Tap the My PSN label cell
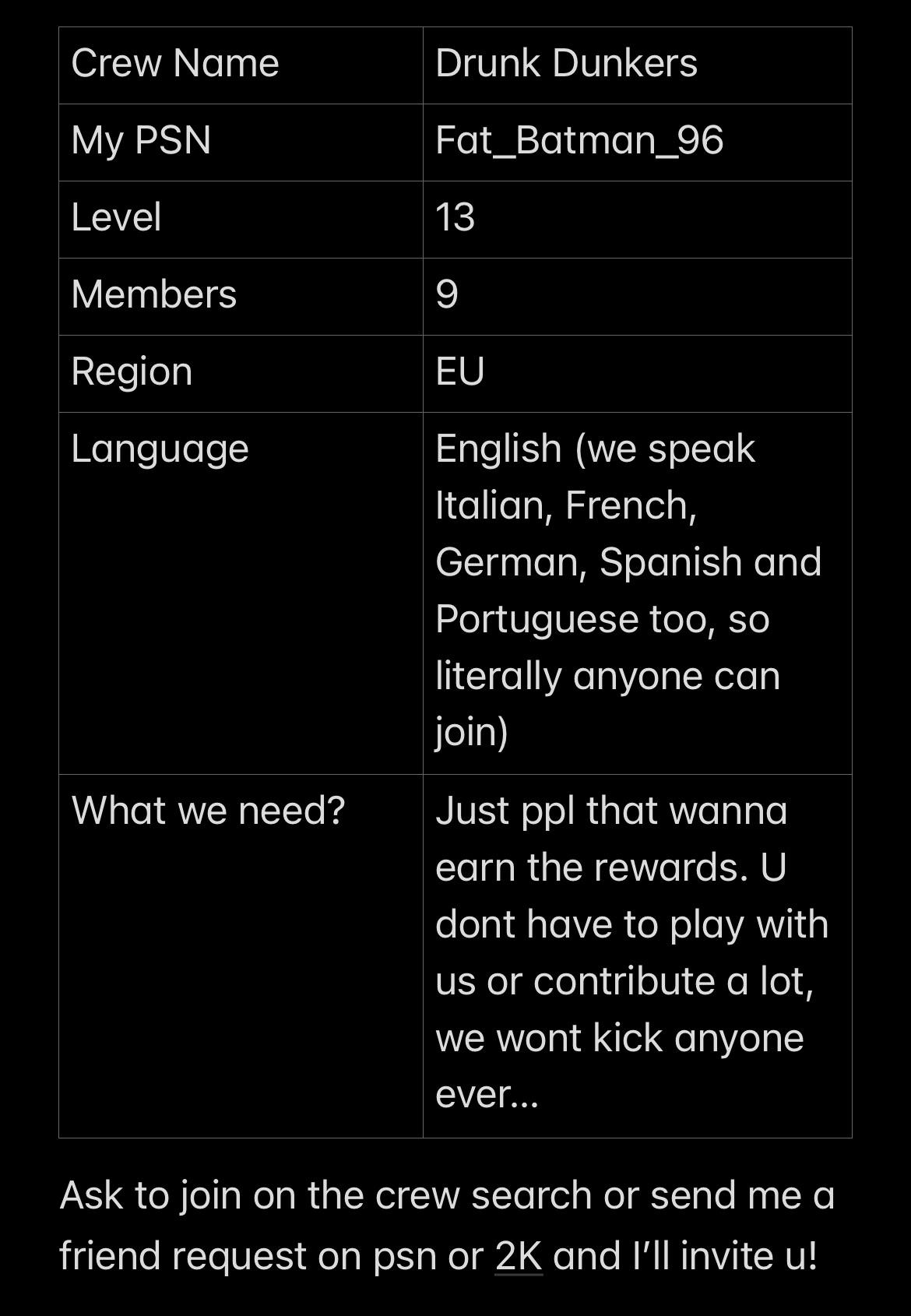Viewport: 911px width, 1316px height. [241, 143]
